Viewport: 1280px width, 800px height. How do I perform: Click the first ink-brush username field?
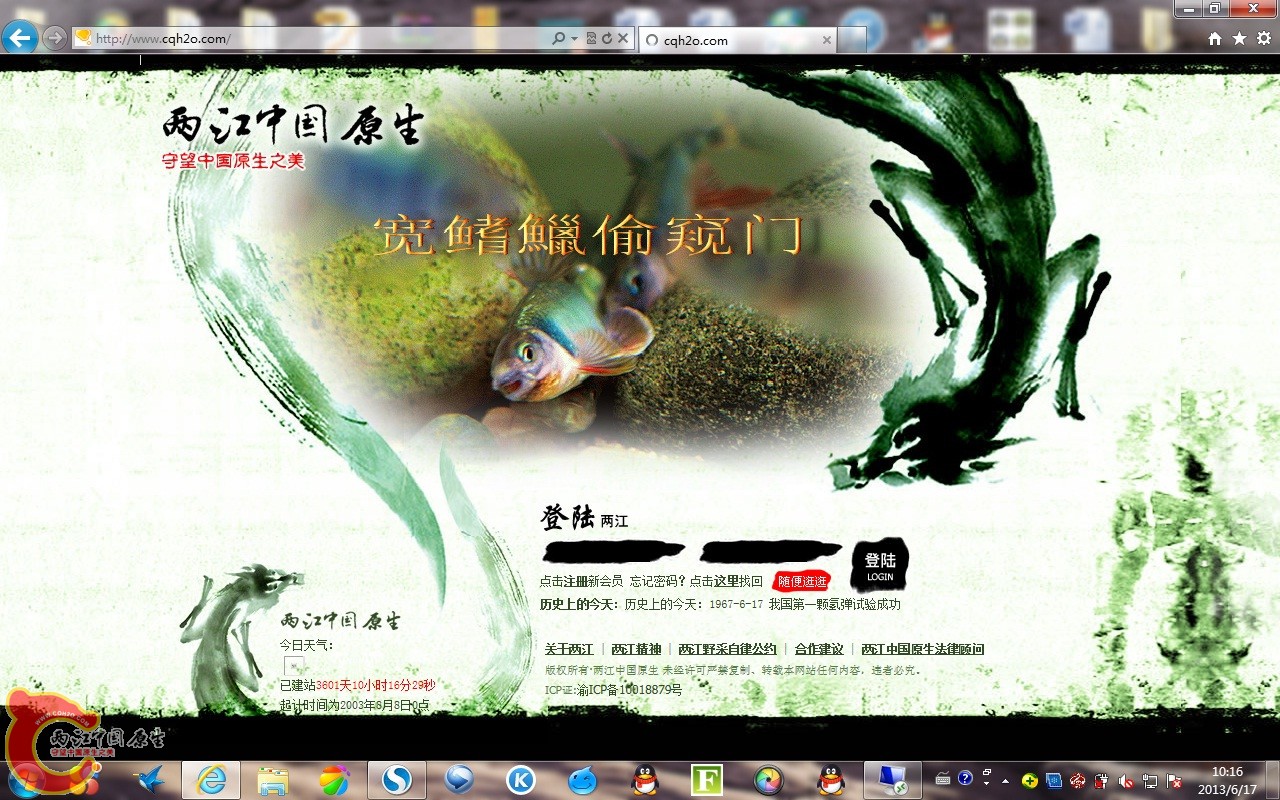pyautogui.click(x=613, y=550)
